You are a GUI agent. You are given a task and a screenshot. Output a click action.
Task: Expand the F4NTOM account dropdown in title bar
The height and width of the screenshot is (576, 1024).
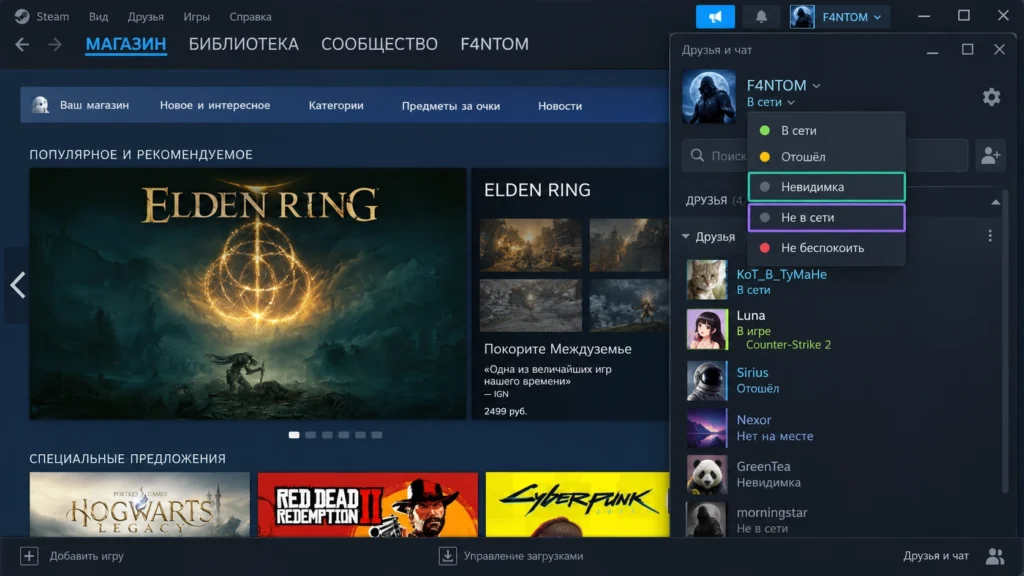pyautogui.click(x=851, y=17)
